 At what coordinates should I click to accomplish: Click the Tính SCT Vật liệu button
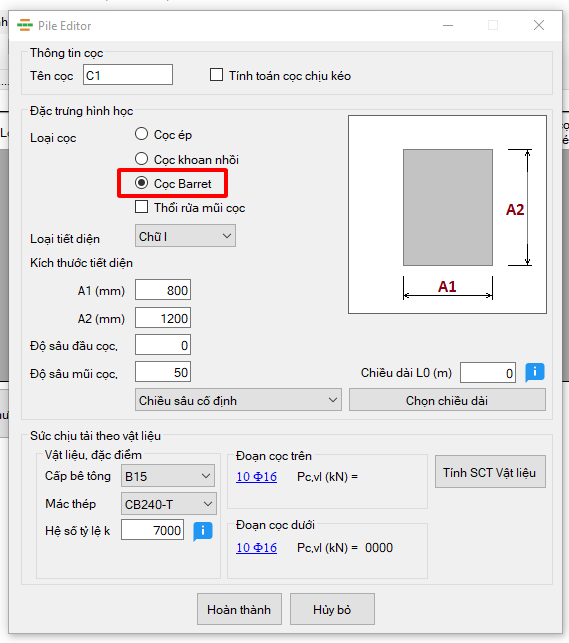point(490,472)
